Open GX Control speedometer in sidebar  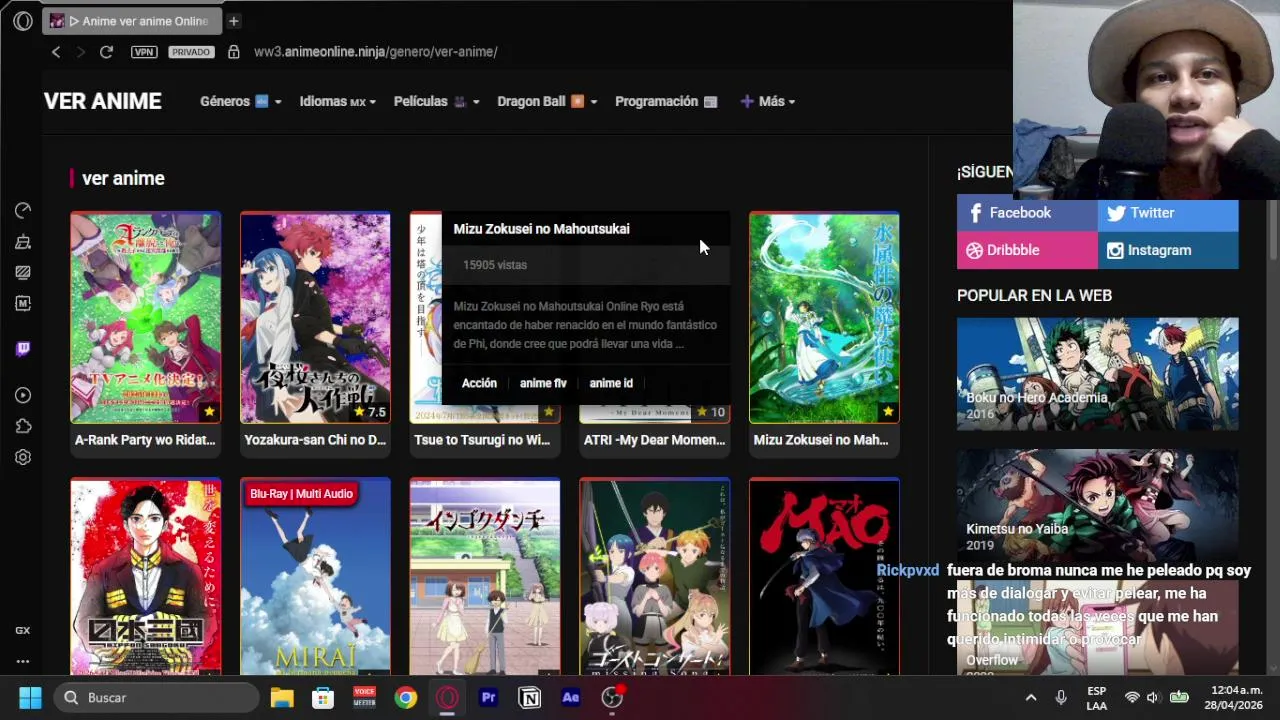point(23,210)
